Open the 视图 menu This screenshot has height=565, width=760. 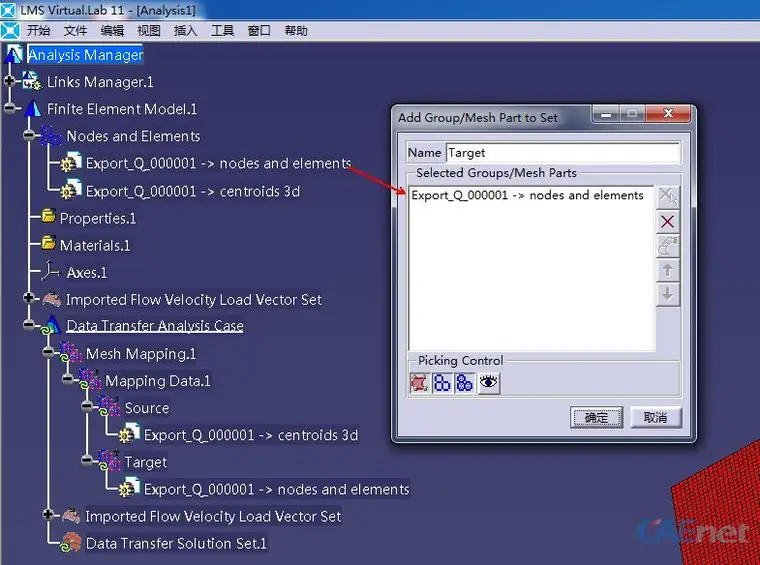click(149, 31)
